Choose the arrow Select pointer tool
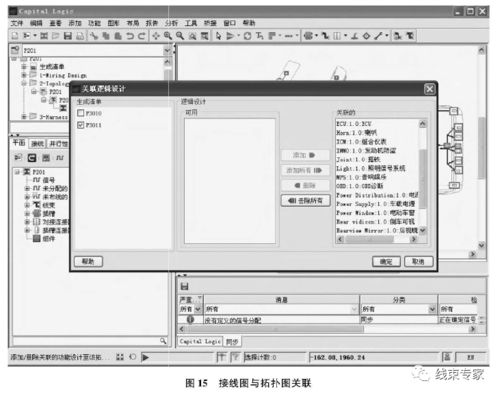The height and width of the screenshot is (396, 500). [x=218, y=36]
